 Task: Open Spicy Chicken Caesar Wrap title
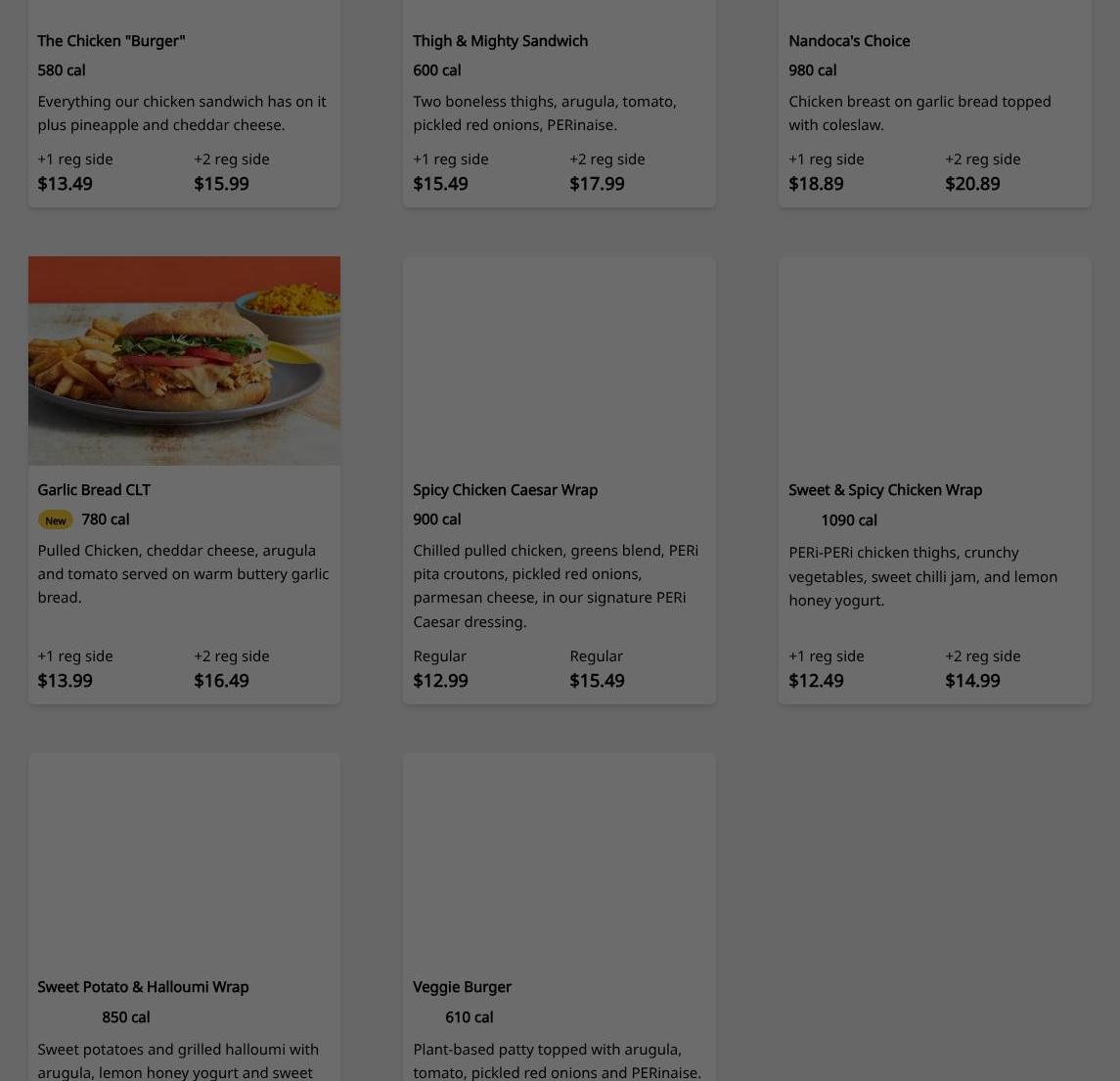pyautogui.click(x=505, y=490)
